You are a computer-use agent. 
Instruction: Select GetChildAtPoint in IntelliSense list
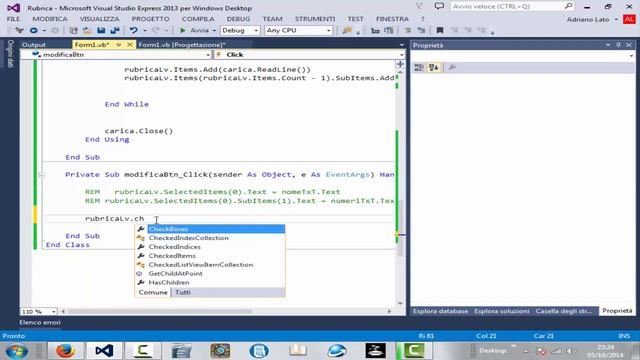pyautogui.click(x=210, y=273)
